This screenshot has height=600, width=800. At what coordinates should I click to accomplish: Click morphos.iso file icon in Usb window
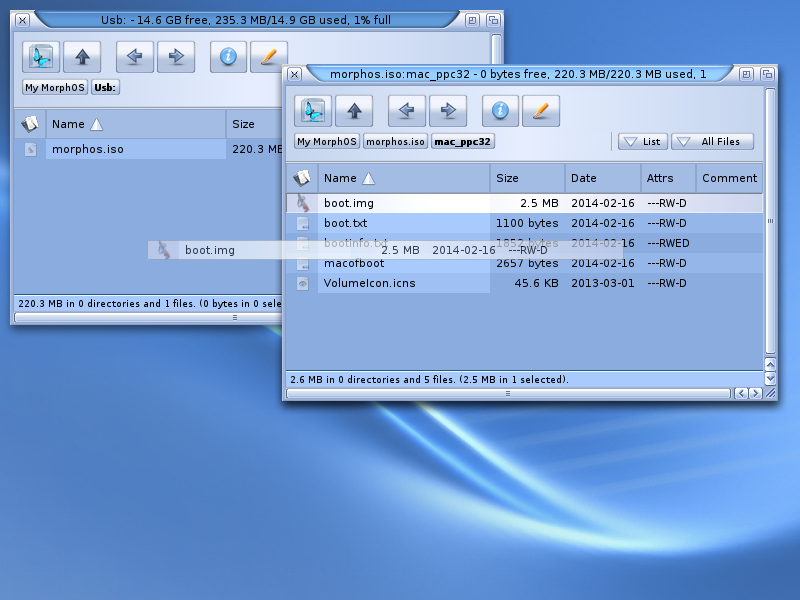31,149
